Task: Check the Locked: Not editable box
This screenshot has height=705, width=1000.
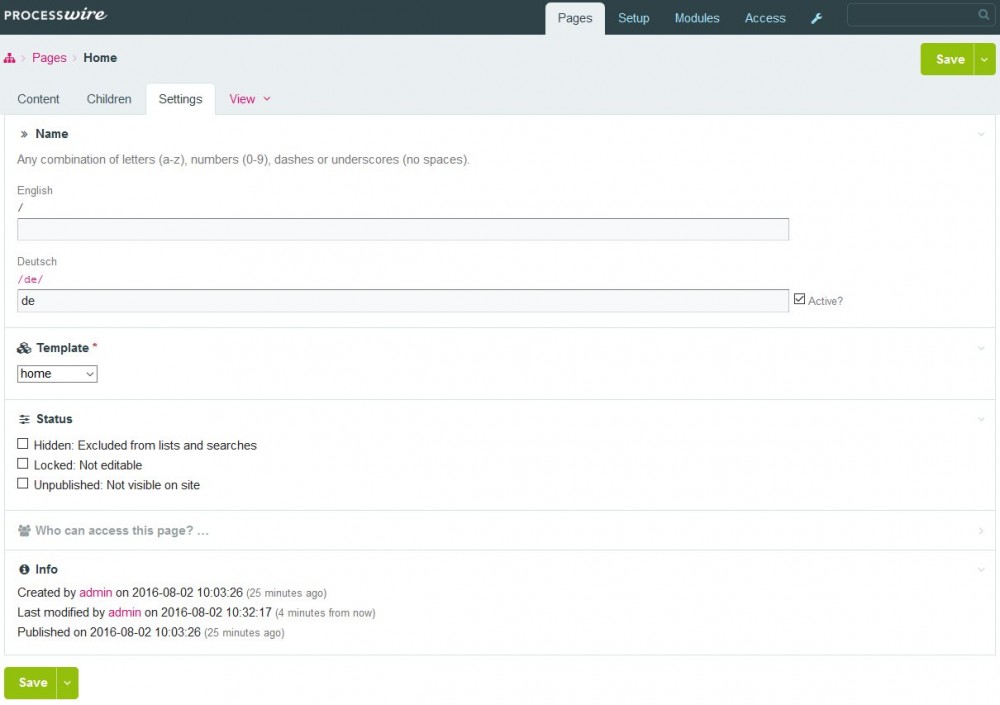Action: click(x=23, y=464)
